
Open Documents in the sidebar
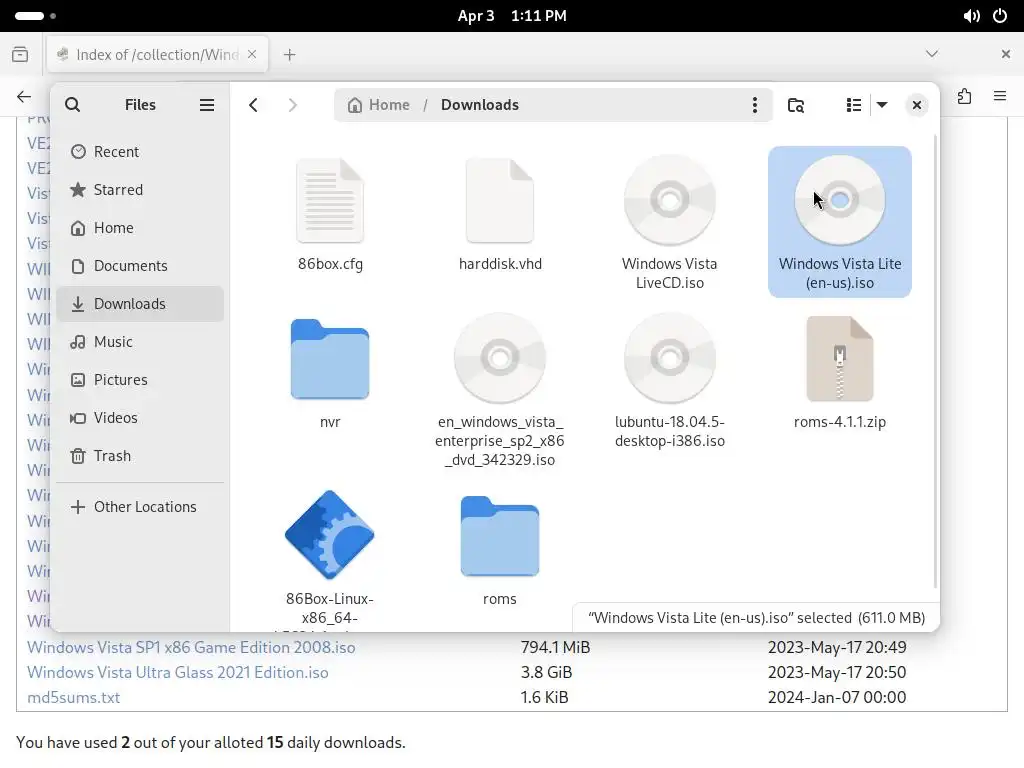(140, 266)
